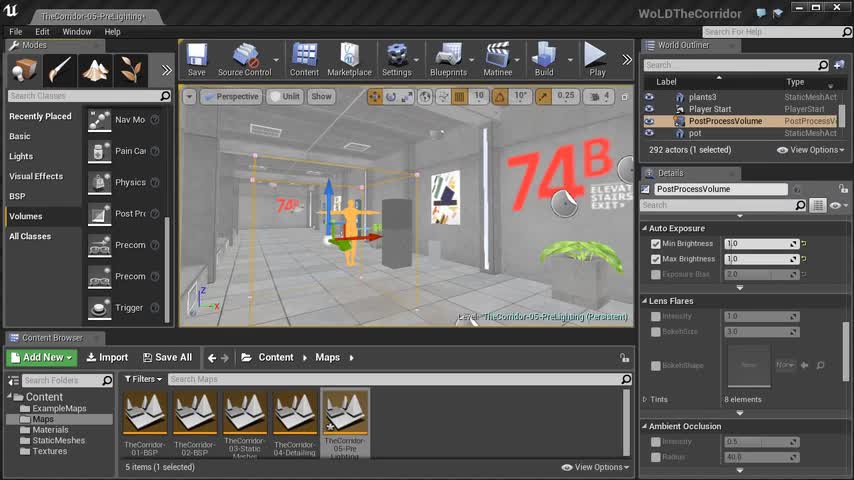Select the Paint mode brush icon
This screenshot has width=854, height=480.
60,70
